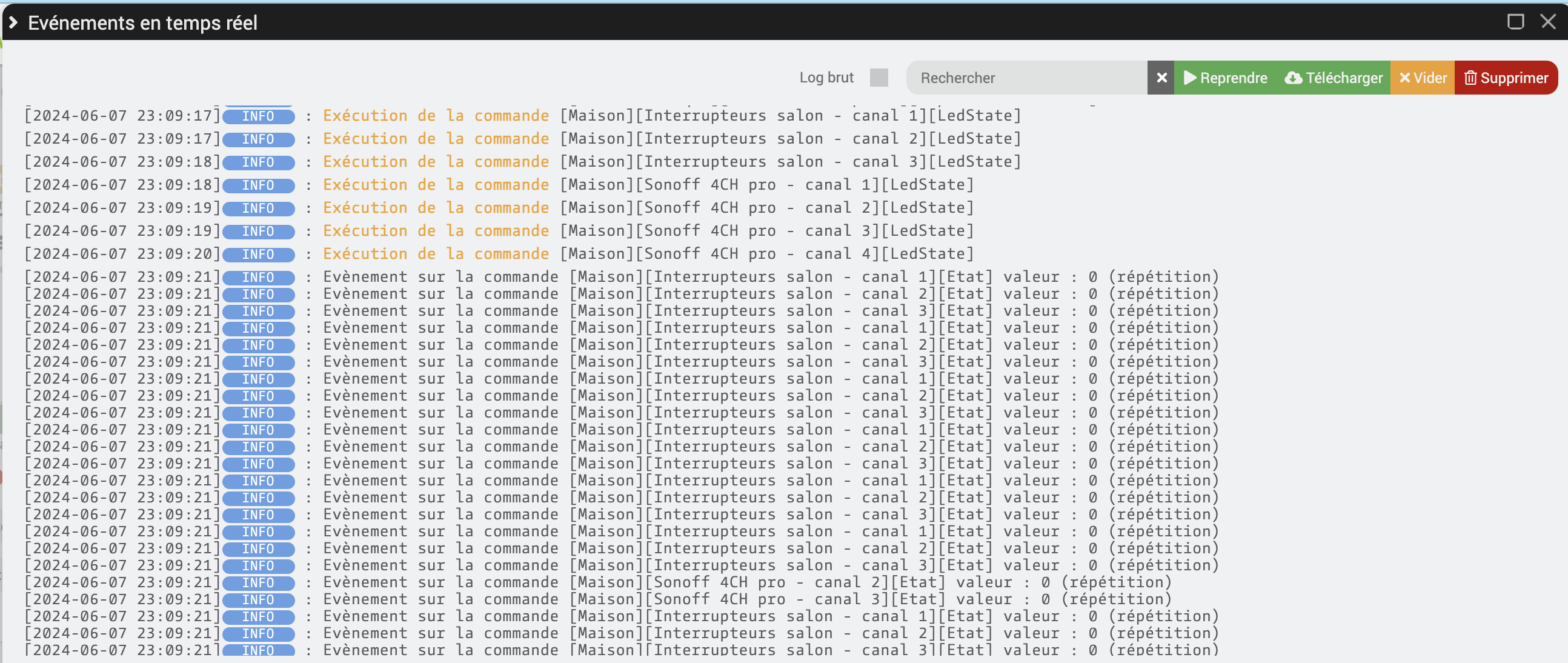Toggle the Log brut checkbox
Viewport: 1568px width, 663px height.
pos(879,78)
